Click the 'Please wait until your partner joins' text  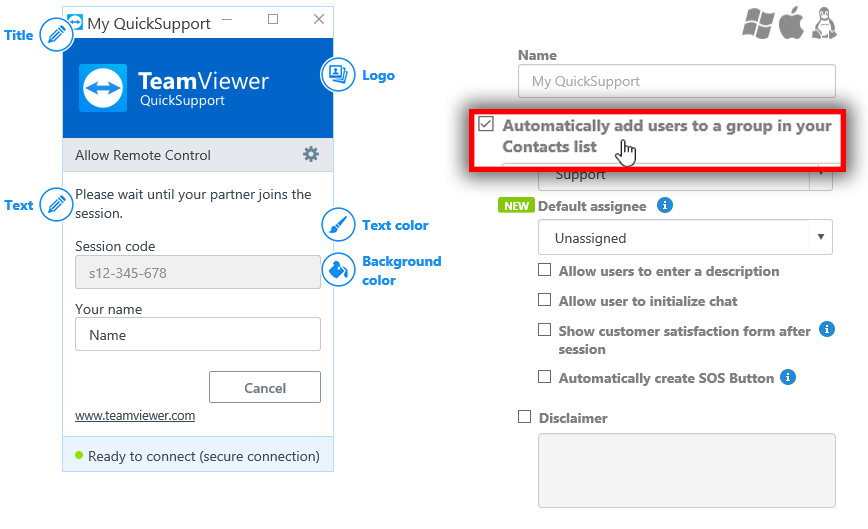point(193,204)
